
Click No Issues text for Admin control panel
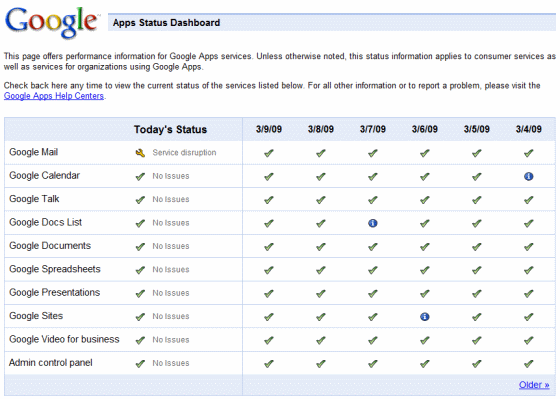171,363
